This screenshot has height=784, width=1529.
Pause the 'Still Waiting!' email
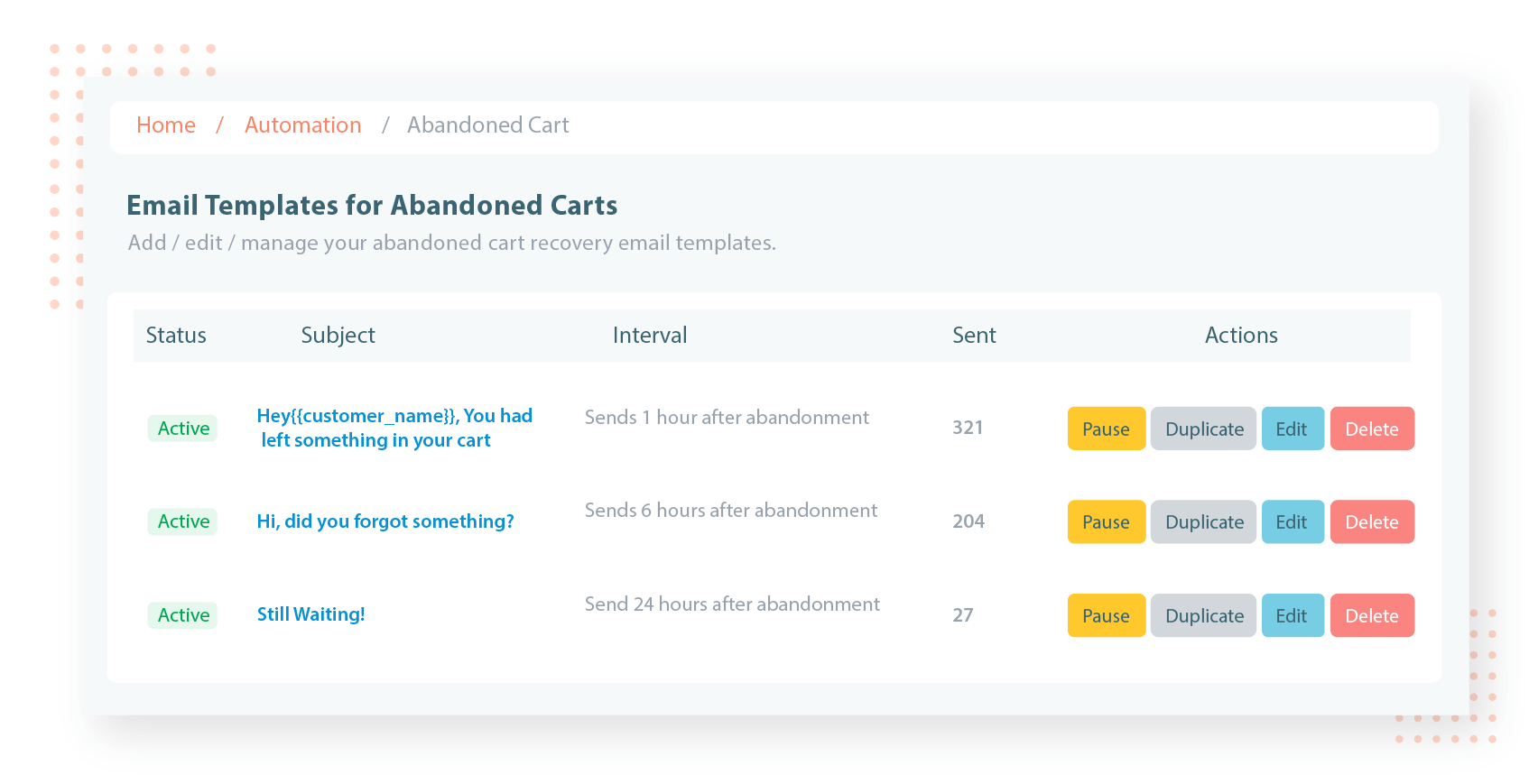pyautogui.click(x=1107, y=615)
